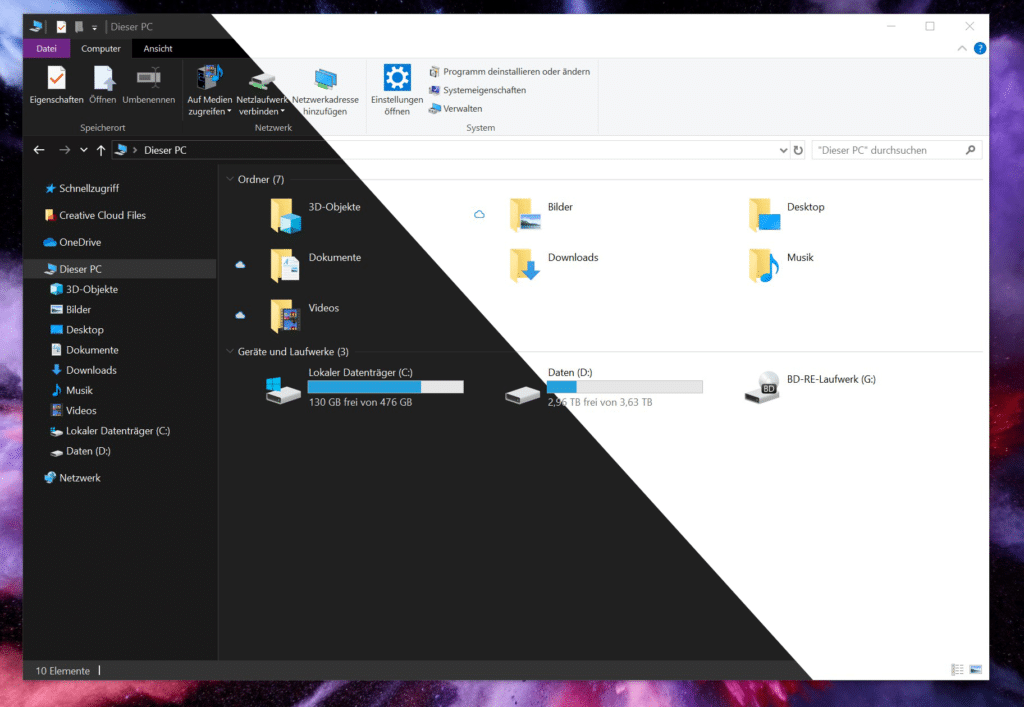Open the BD-RE-Laufwerk (G:) drive
The image size is (1024, 707).
(x=763, y=386)
